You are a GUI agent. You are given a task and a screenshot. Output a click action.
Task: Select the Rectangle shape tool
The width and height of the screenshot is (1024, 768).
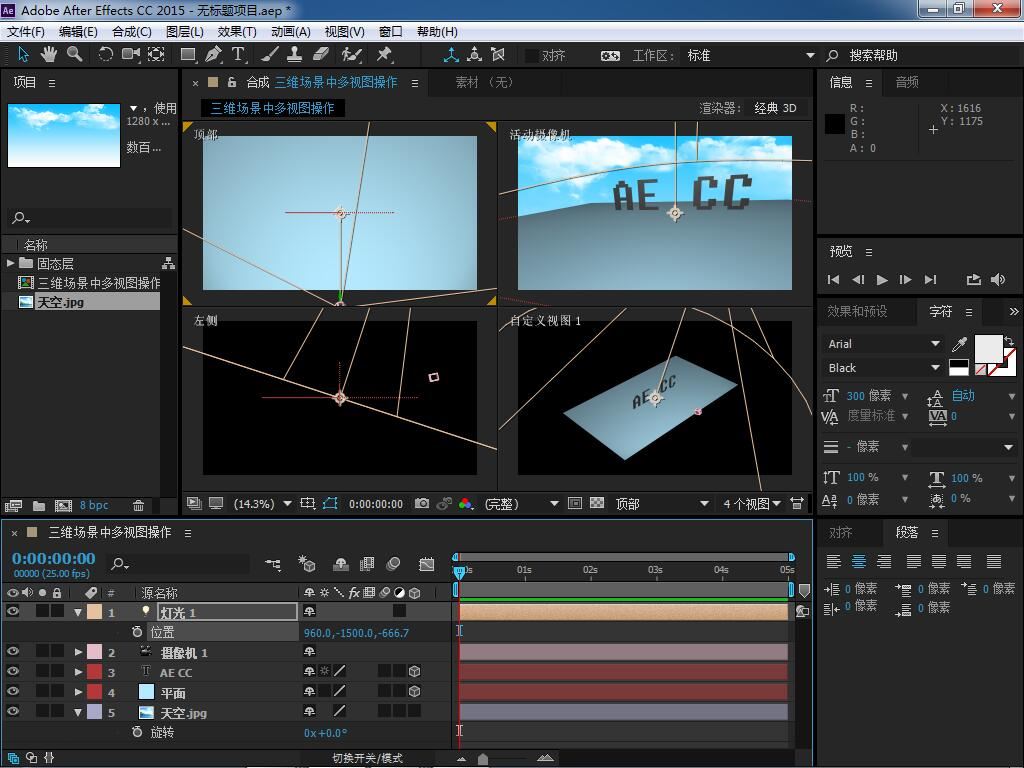pos(188,55)
